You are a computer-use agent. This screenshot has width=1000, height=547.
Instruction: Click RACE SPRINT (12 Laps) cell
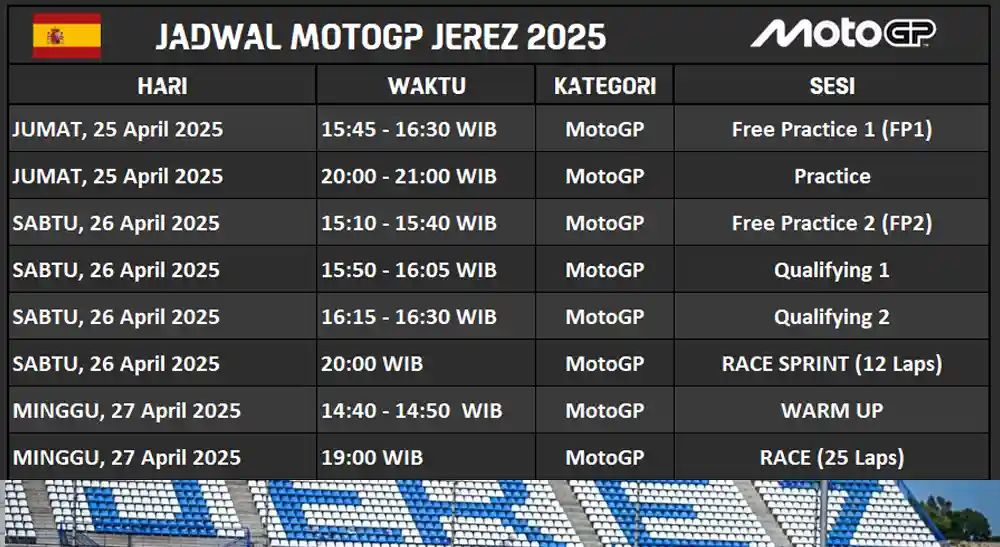[832, 363]
